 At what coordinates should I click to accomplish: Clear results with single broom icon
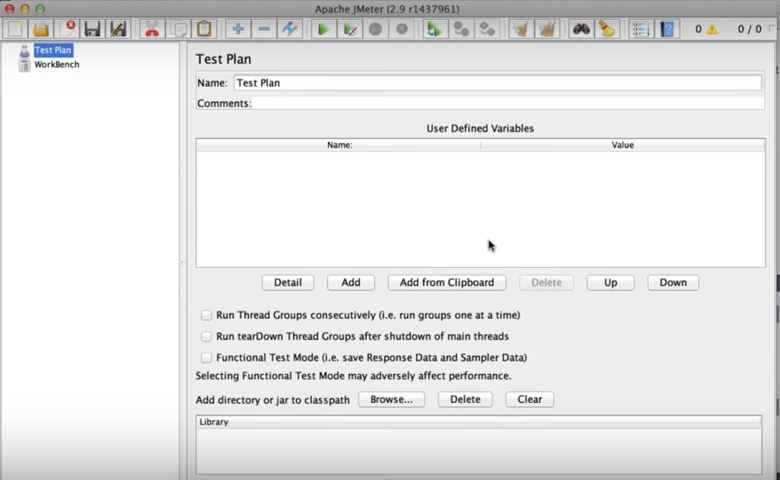pos(521,29)
